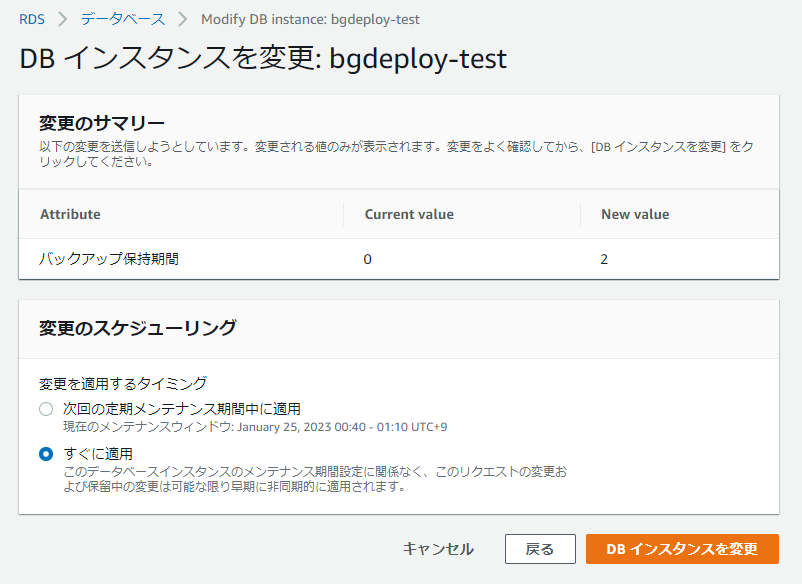Click the 変更のスケジューリング section heading
The image size is (802, 584).
(x=138, y=328)
